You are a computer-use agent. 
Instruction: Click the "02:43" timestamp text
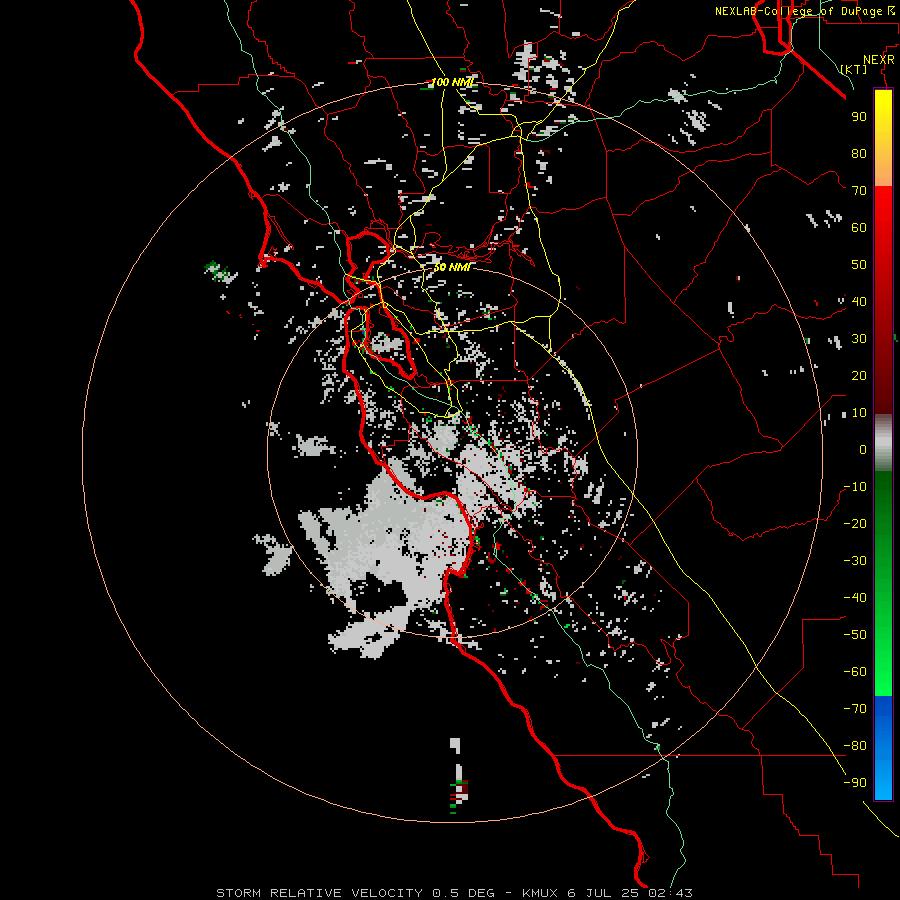pos(670,893)
